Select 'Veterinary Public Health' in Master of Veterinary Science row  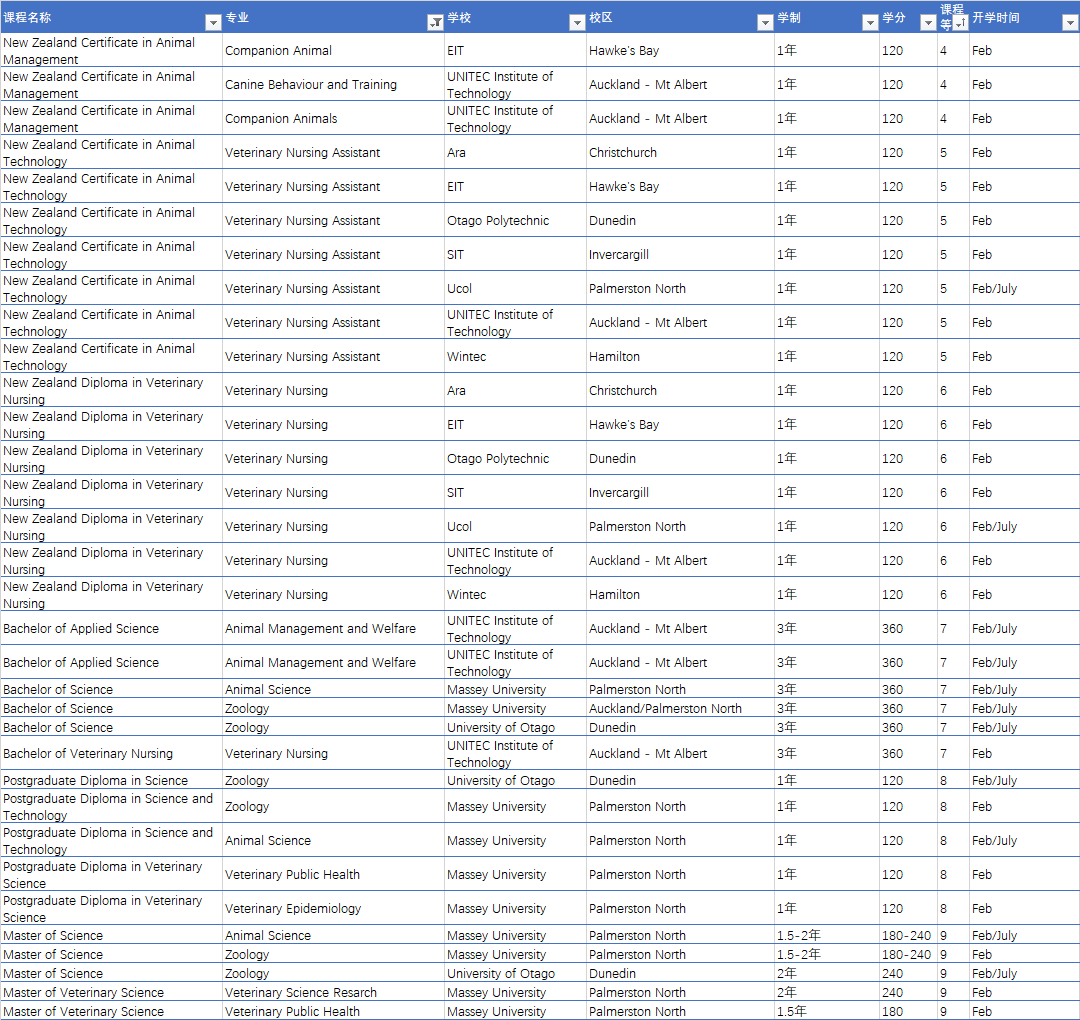coord(333,1011)
